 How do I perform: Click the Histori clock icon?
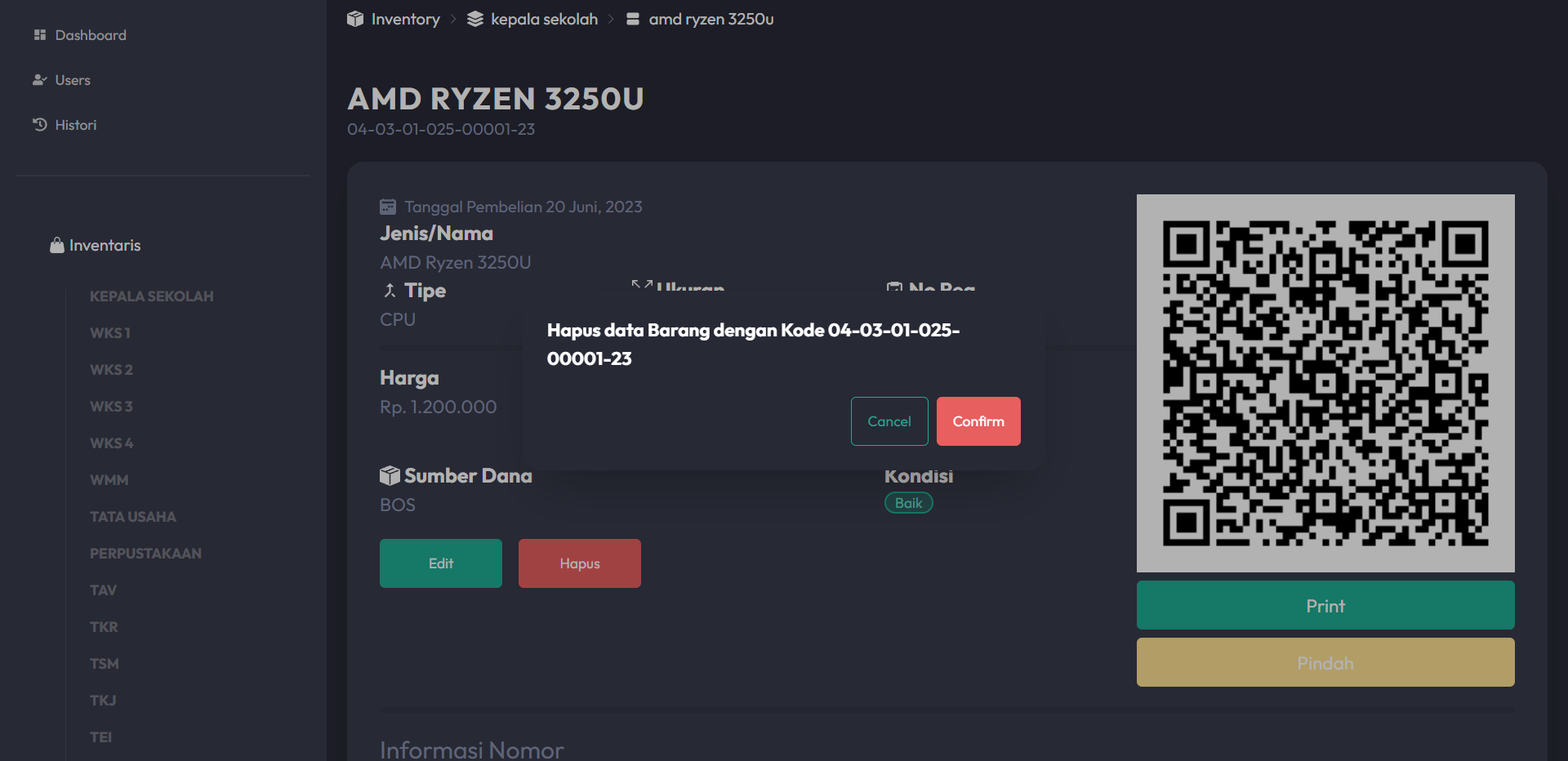click(40, 125)
